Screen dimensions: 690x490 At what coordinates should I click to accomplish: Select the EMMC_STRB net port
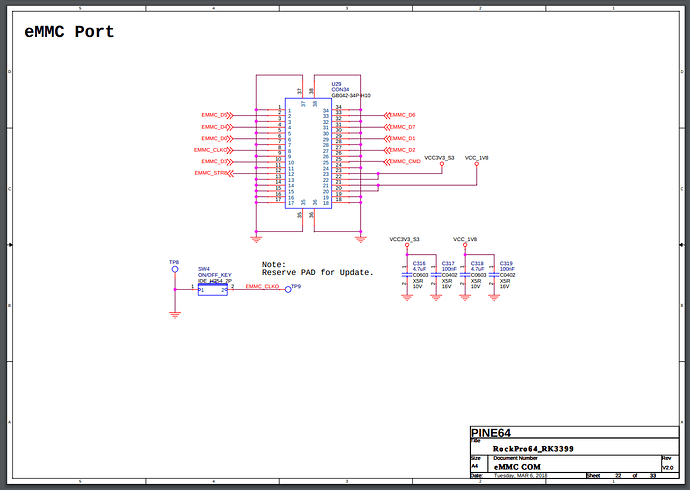pos(214,173)
